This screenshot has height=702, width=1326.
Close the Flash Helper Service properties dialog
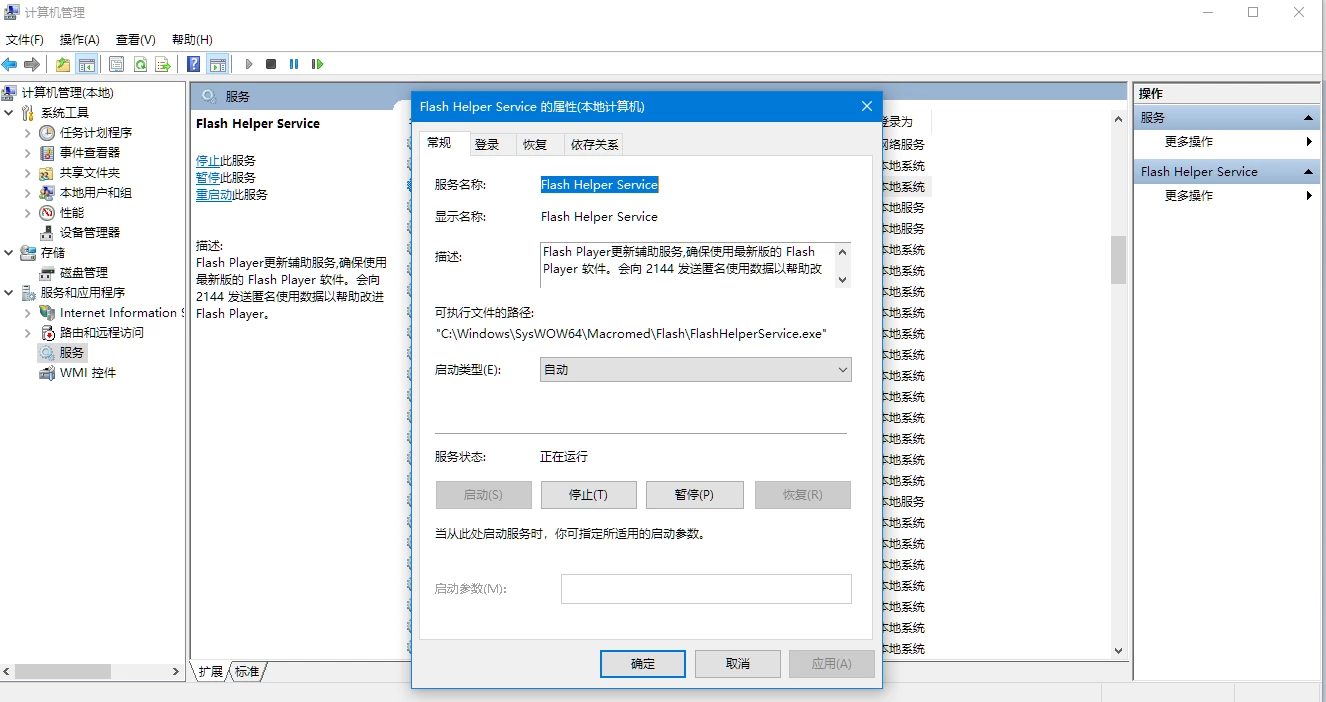coord(867,106)
